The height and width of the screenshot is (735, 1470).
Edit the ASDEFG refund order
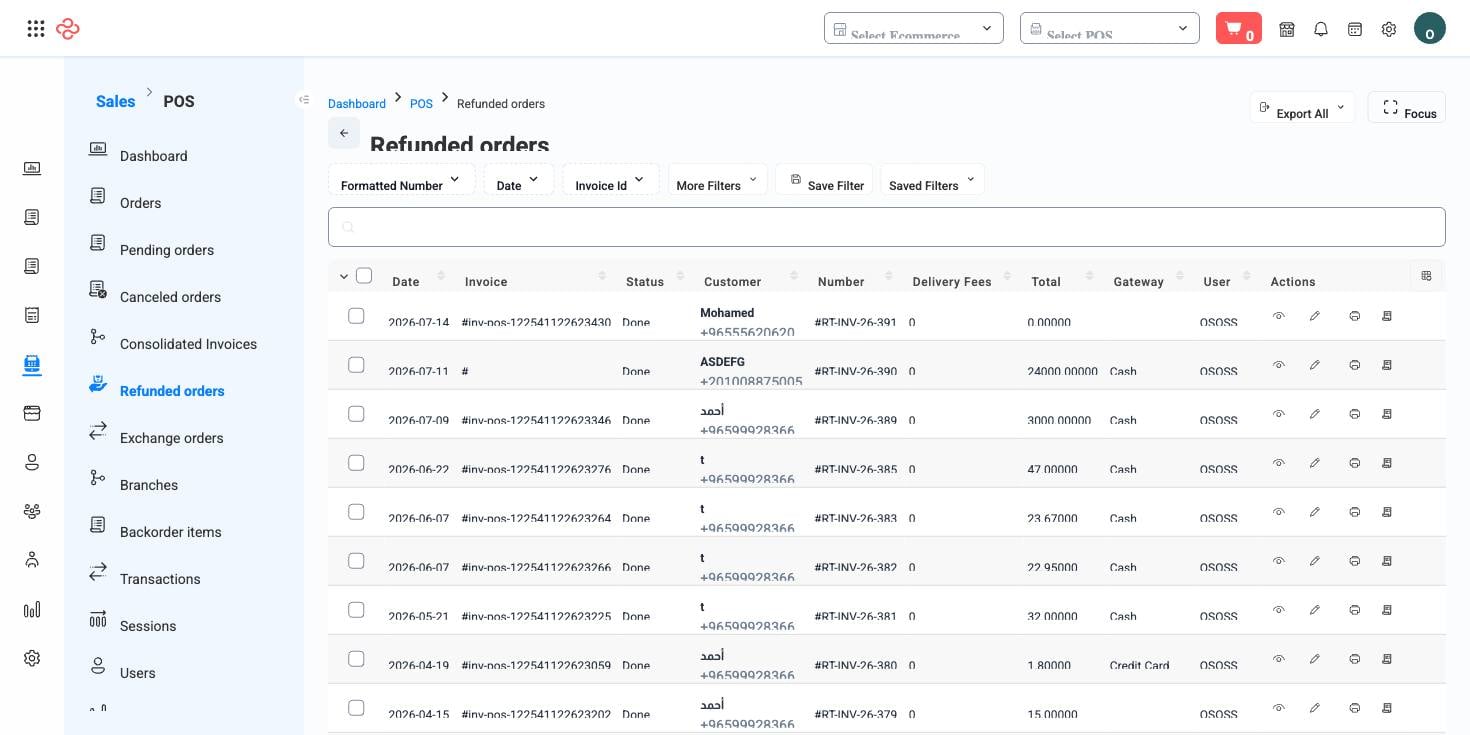click(x=1315, y=365)
